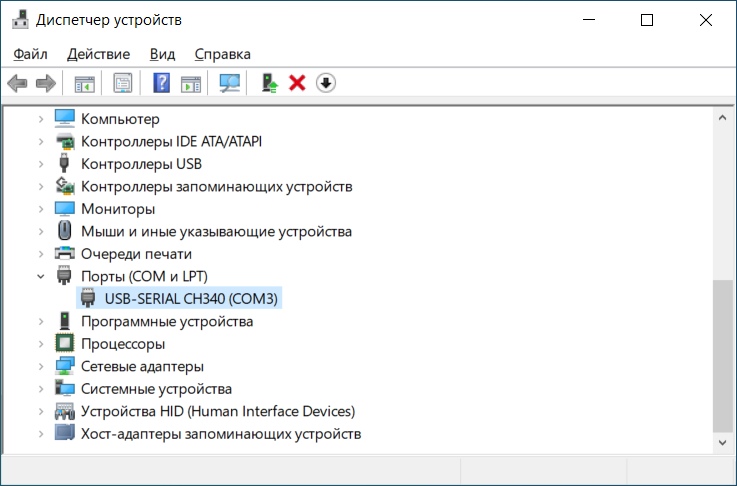Click the red X Uninstall device icon
Screen dimensions: 737x486
pos(297,83)
